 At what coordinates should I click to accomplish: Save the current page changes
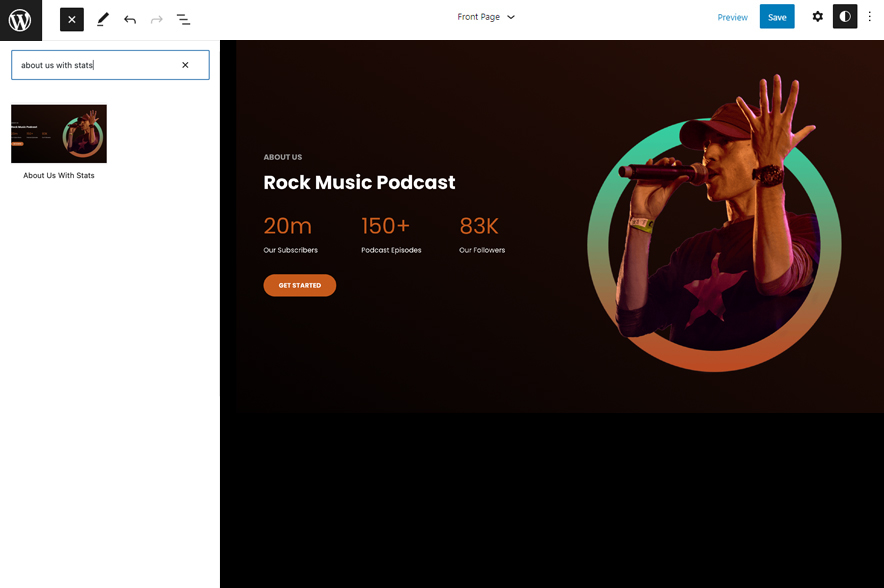point(777,17)
